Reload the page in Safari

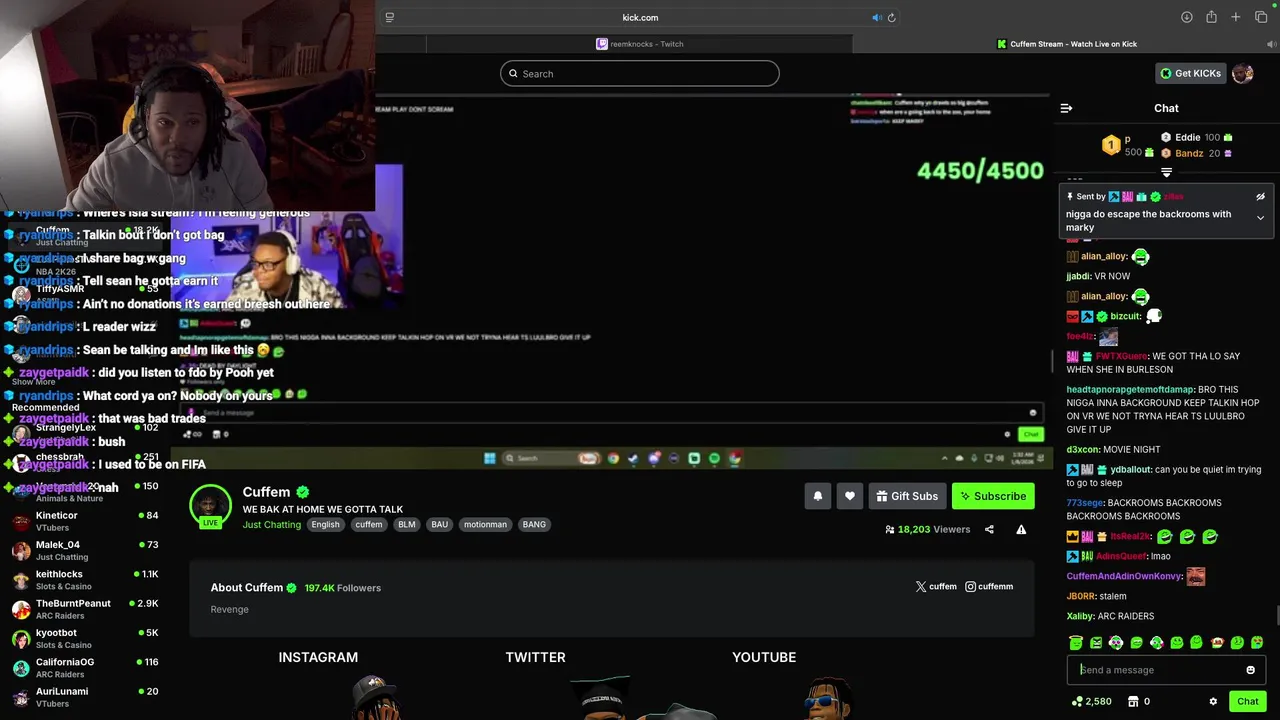[891, 17]
